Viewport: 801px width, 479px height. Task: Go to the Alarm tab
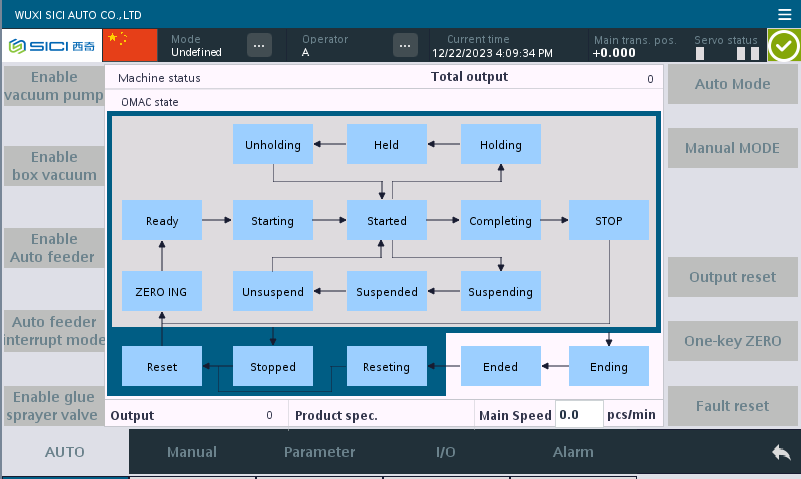click(x=573, y=452)
